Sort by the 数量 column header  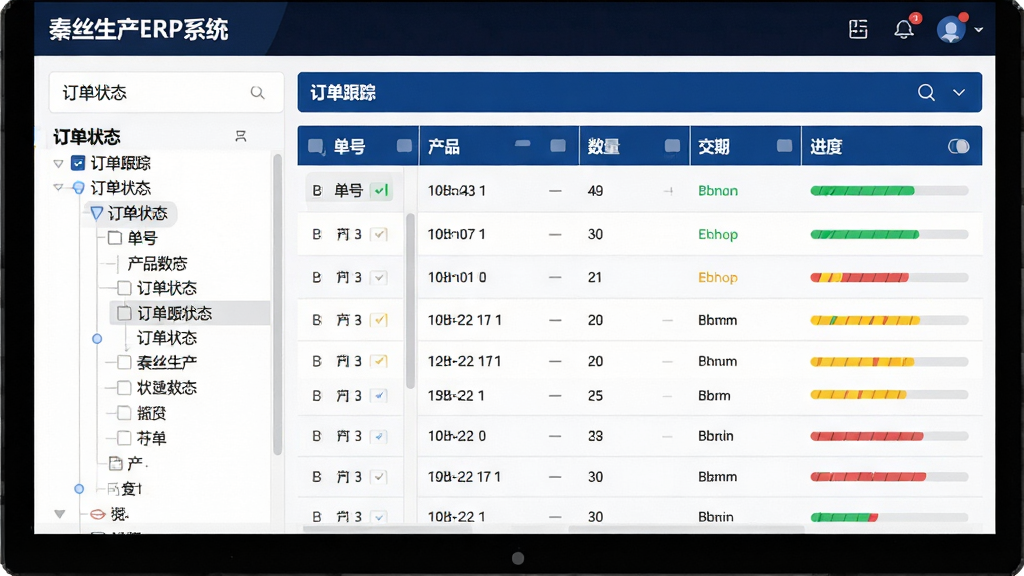[x=603, y=146]
